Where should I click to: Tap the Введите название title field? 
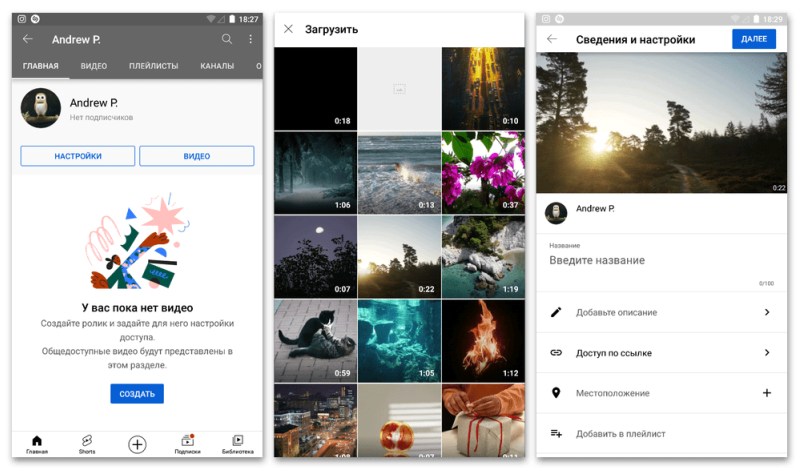pyautogui.click(x=661, y=260)
